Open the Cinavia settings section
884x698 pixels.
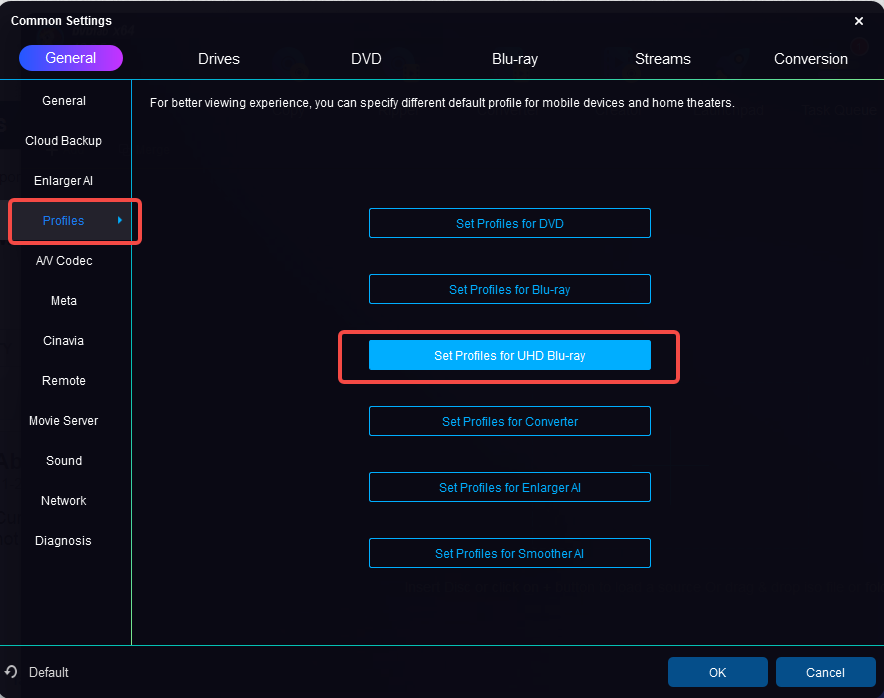click(x=64, y=341)
